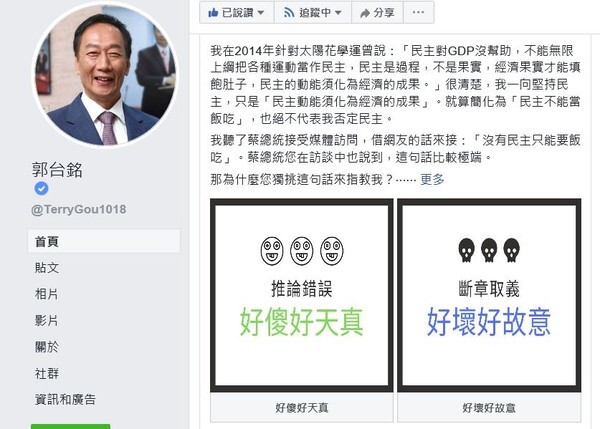Open the 影片 section
Viewport: 600px width, 429px height.
tap(46, 320)
